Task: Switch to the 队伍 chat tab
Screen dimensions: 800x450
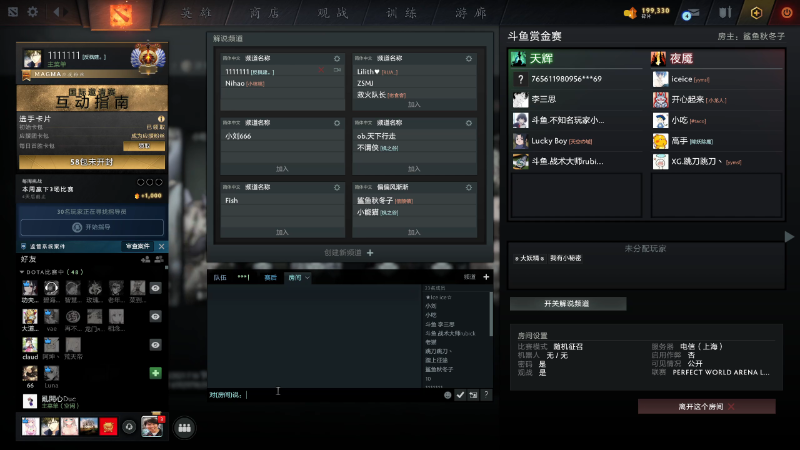Action: click(x=220, y=278)
